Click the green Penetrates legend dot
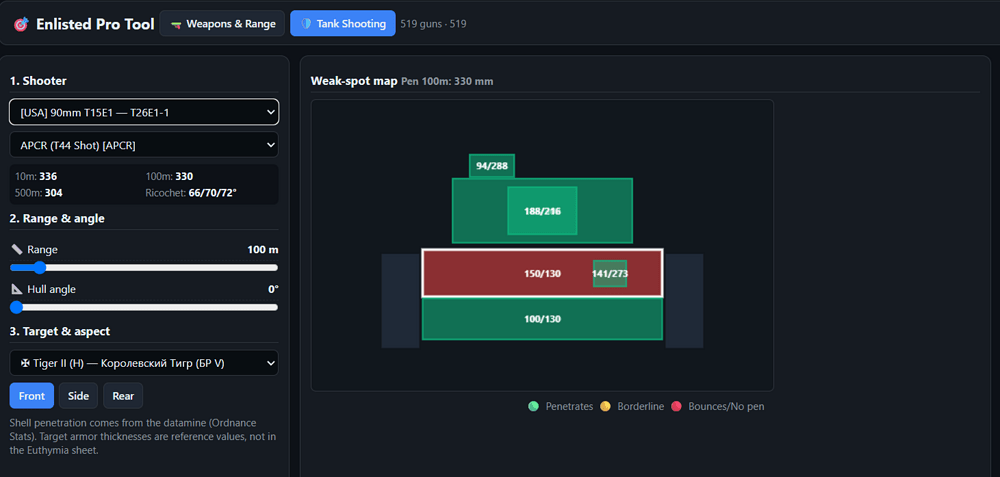The width and height of the screenshot is (1000, 477). 533,406
